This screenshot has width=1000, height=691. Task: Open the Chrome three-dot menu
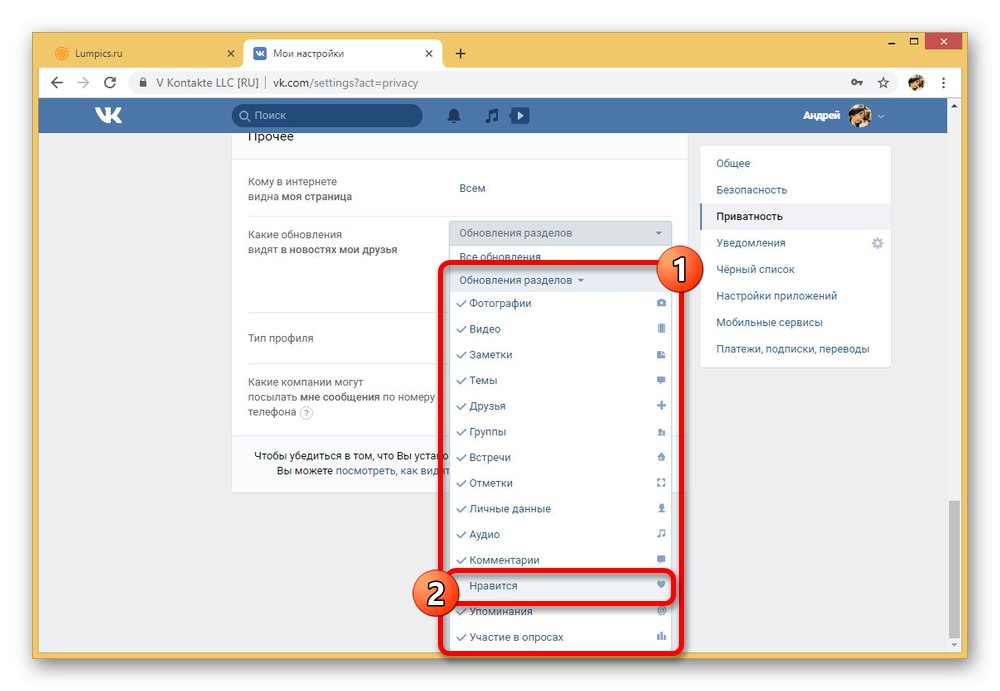pos(943,82)
